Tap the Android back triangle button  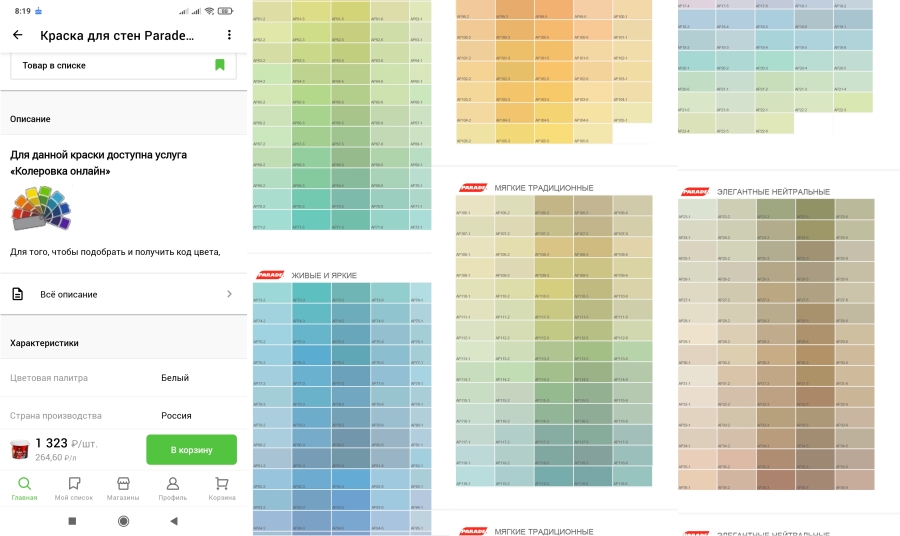tap(174, 521)
